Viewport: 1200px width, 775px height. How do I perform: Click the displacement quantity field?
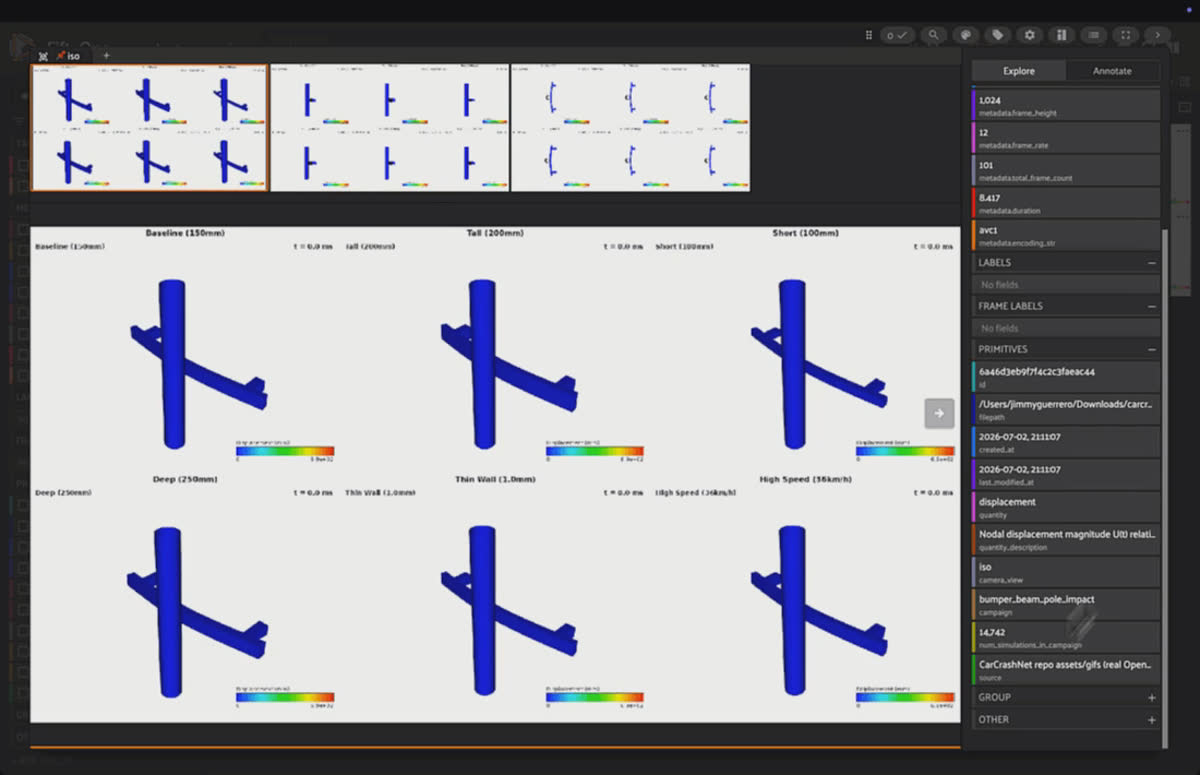pyautogui.click(x=1066, y=507)
